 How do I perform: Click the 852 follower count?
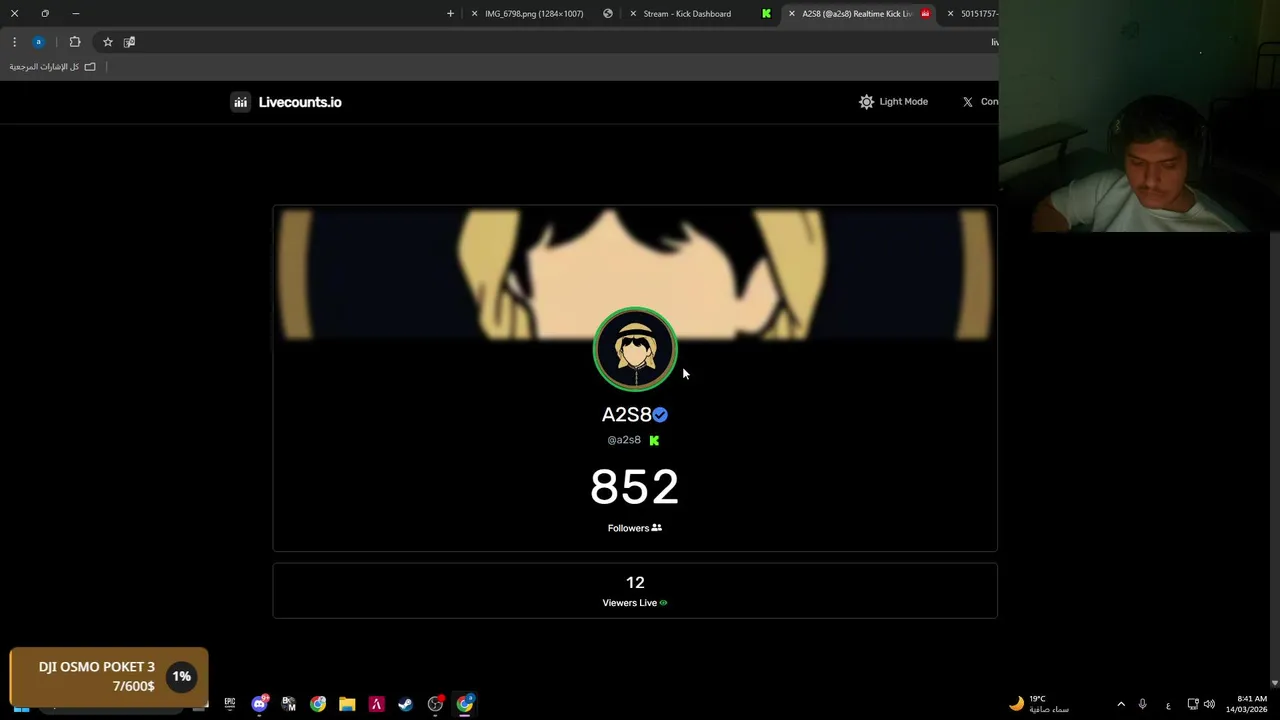coord(635,487)
